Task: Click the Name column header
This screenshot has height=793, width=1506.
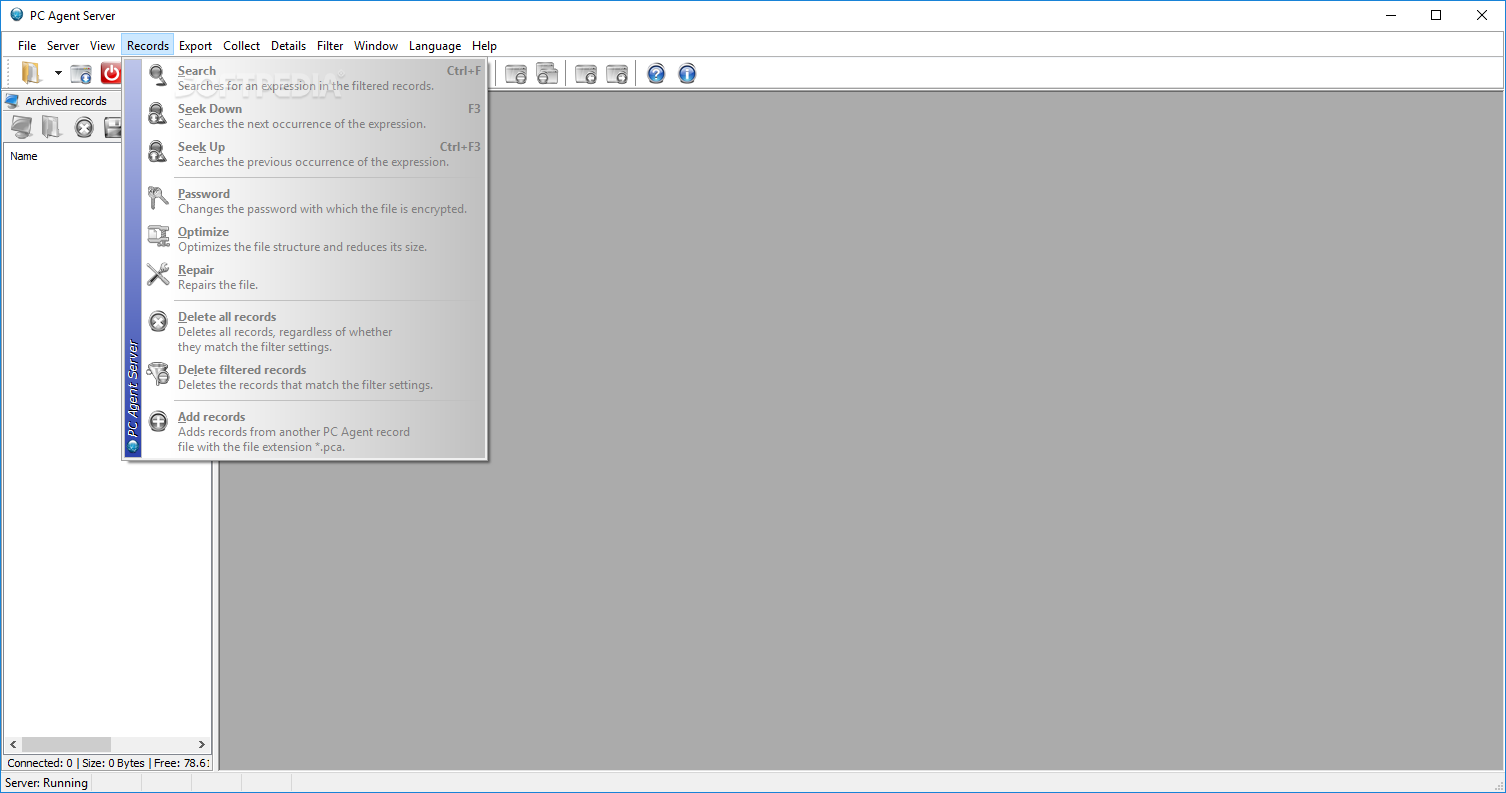Action: pos(24,156)
